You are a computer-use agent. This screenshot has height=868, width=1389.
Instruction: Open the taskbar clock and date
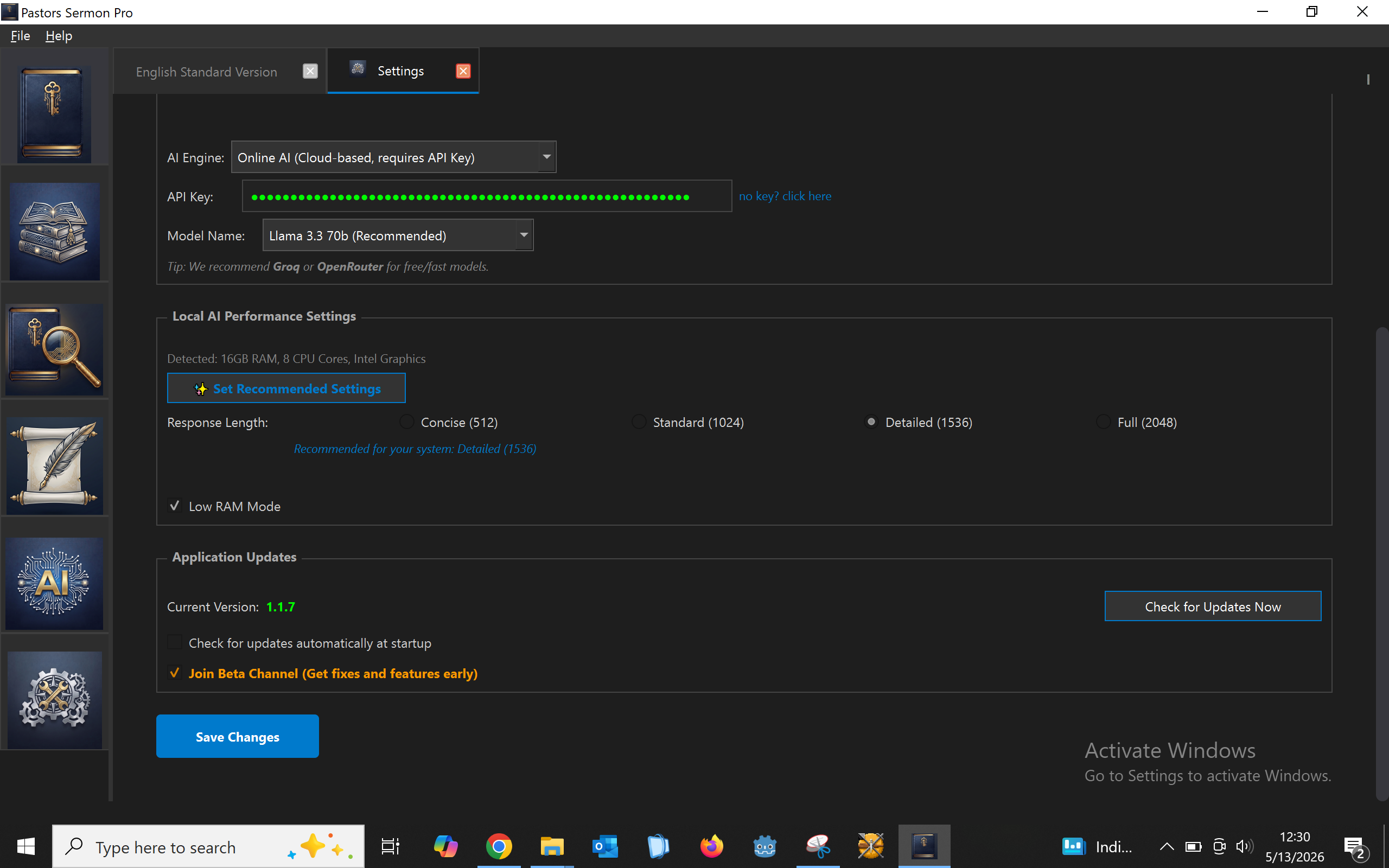coord(1295,846)
